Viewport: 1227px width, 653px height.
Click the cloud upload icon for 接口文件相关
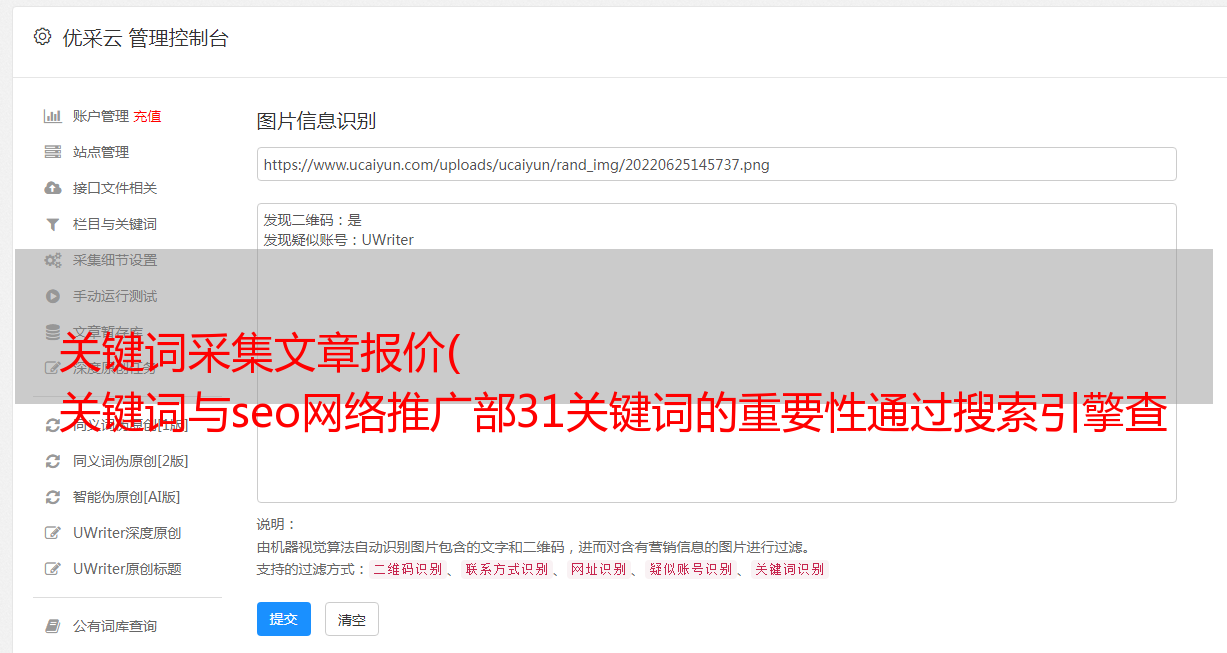point(53,188)
